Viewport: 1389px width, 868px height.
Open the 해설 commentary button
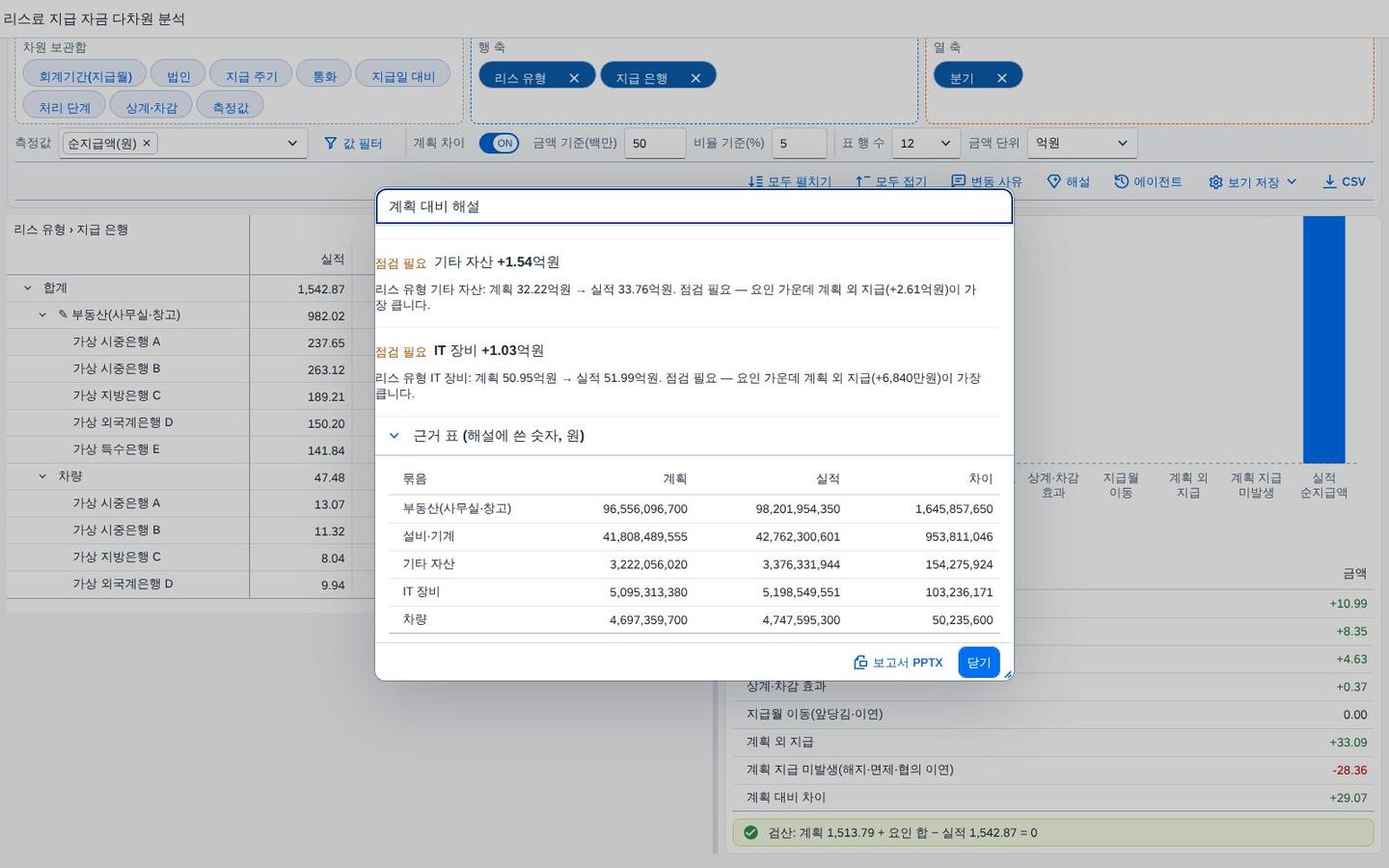tap(1069, 181)
